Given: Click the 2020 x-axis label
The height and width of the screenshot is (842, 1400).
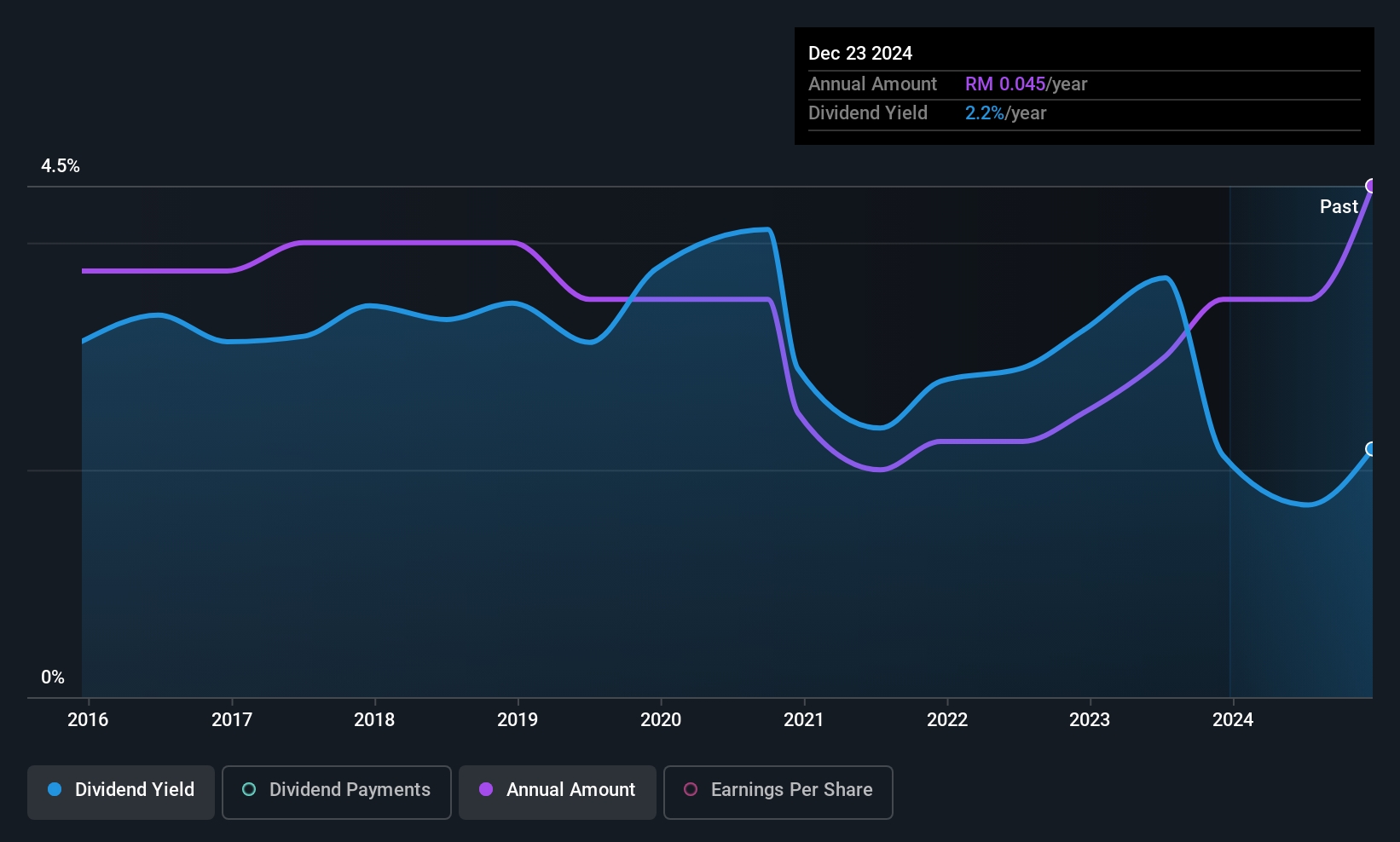Looking at the screenshot, I should click(x=661, y=720).
